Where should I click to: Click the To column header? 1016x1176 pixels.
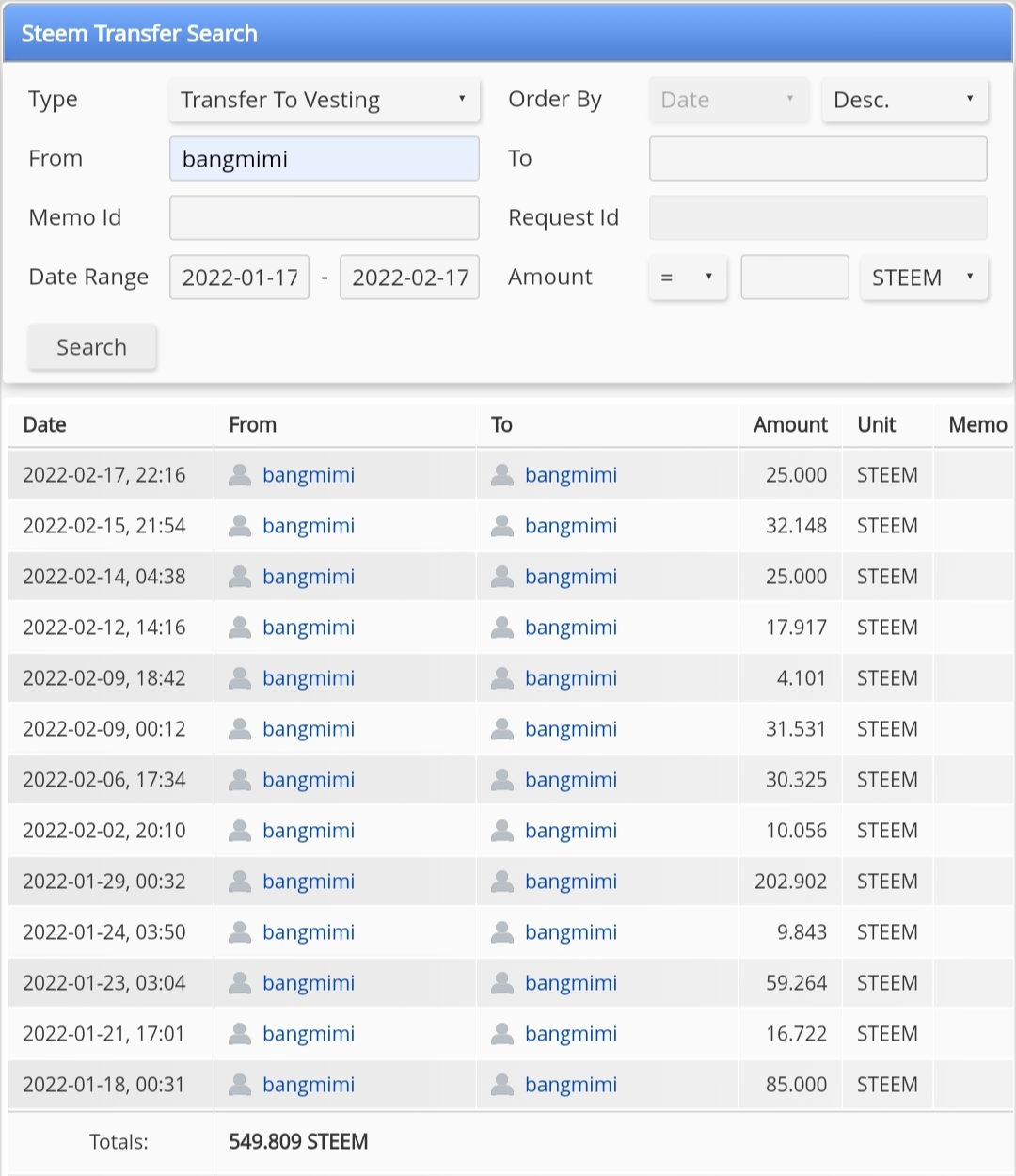(x=501, y=425)
